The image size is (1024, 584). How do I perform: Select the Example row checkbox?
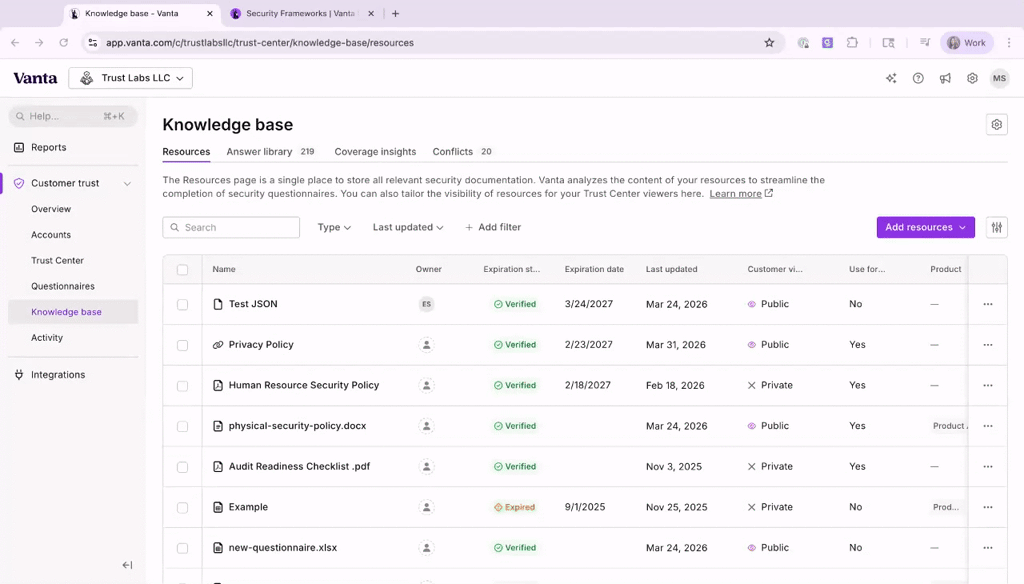[182, 508]
